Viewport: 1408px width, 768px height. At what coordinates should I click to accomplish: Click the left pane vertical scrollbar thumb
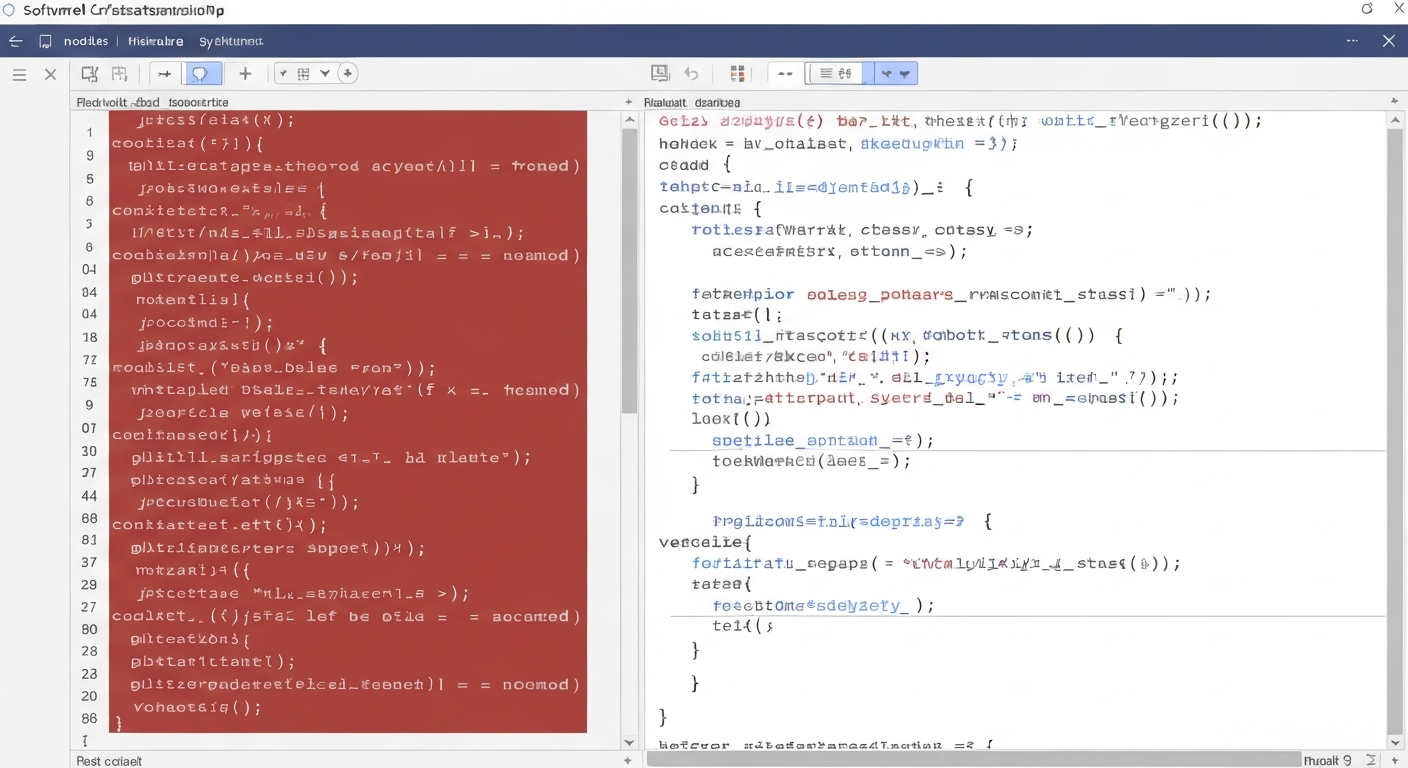pos(629,270)
